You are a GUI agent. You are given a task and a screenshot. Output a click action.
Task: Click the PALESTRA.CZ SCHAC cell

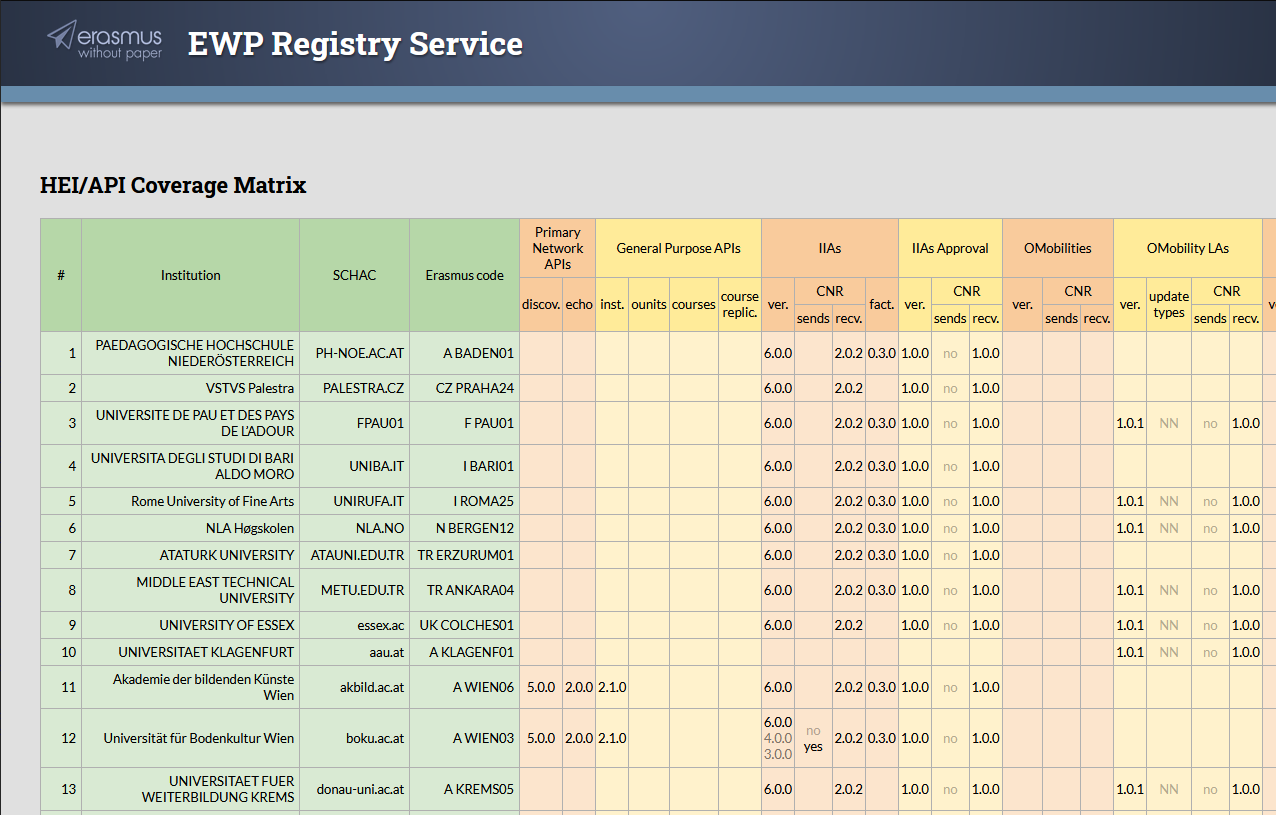tap(354, 388)
